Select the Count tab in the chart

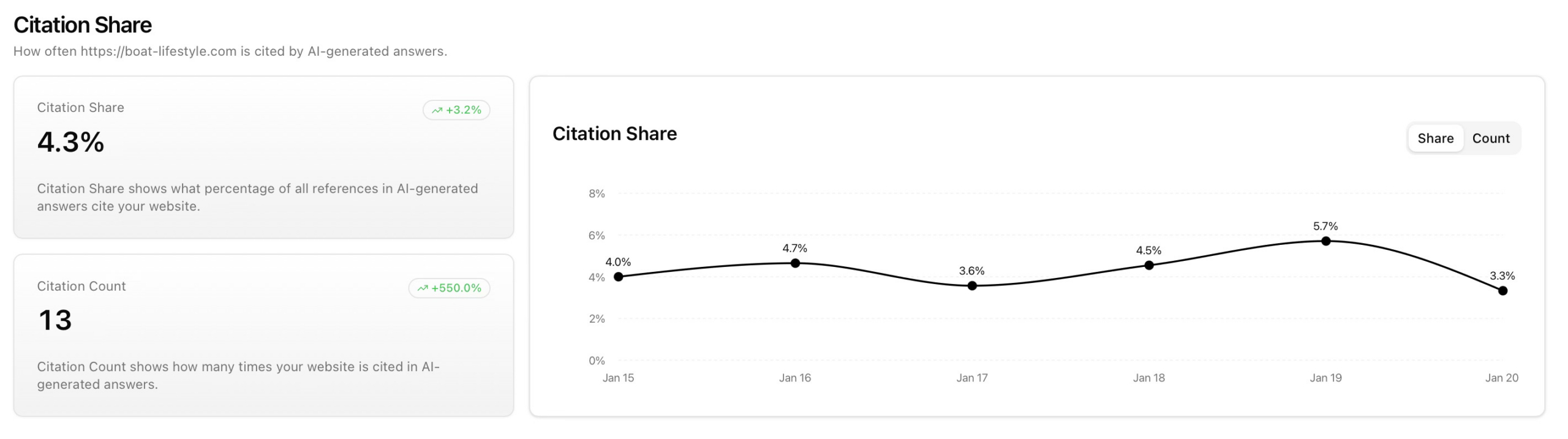tap(1492, 138)
